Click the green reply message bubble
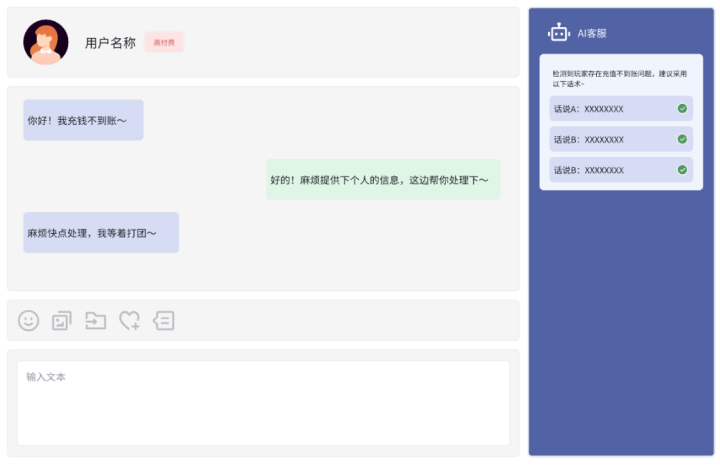This screenshot has height=465, width=720. point(383,179)
